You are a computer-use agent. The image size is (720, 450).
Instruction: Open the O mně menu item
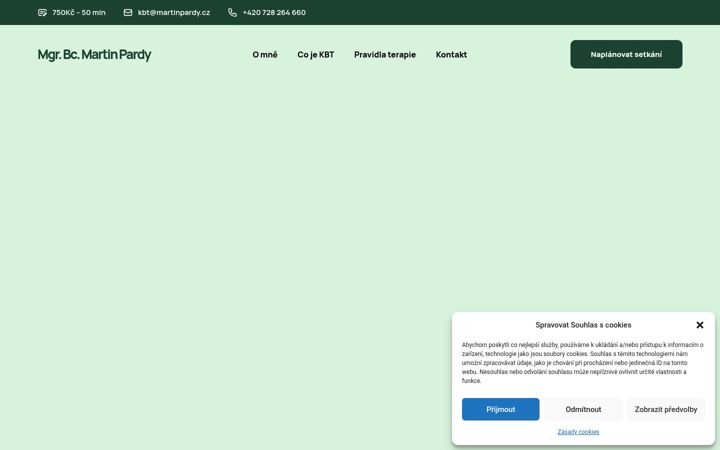tap(265, 55)
